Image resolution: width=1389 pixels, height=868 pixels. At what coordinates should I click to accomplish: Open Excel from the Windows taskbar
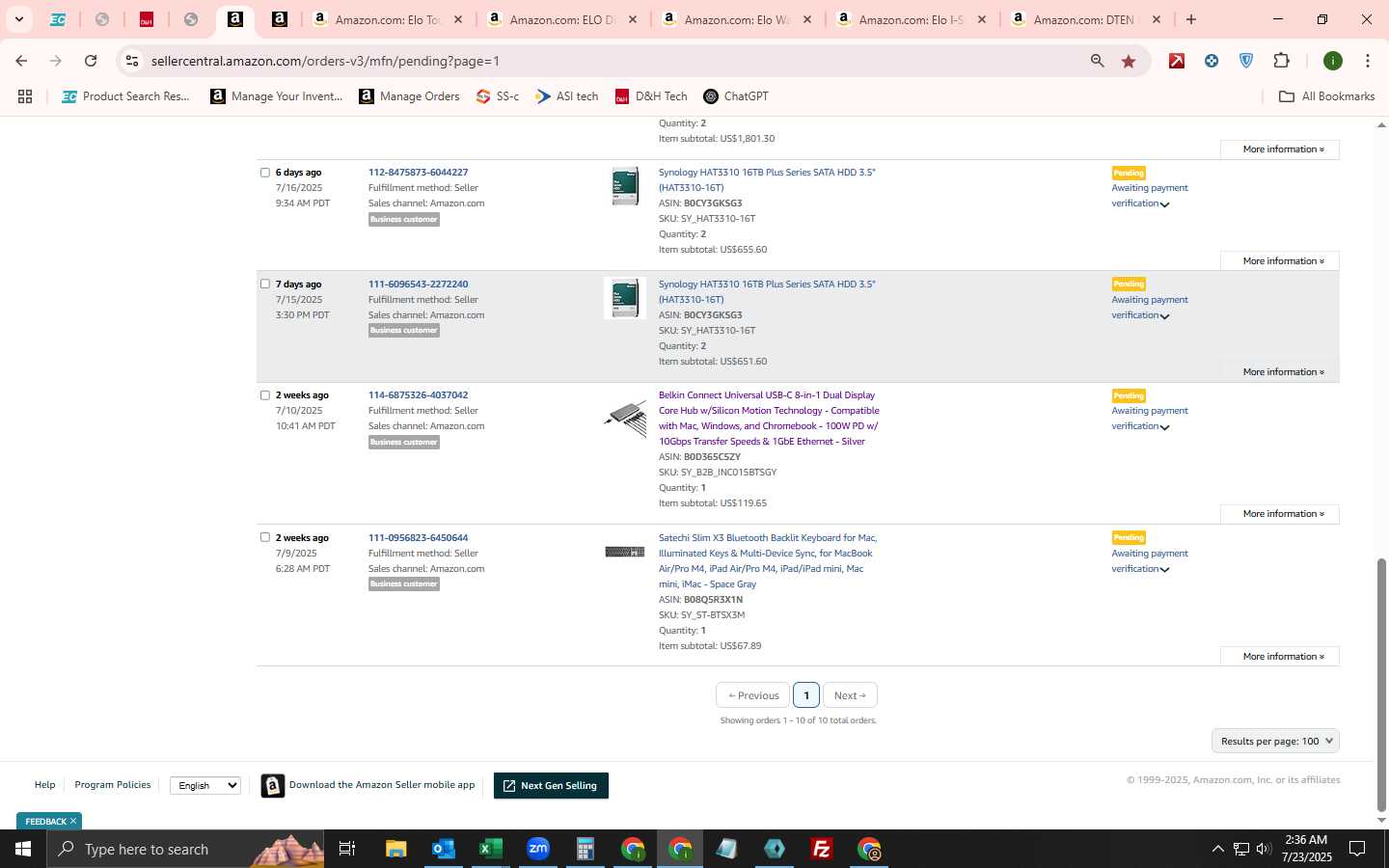[491, 849]
